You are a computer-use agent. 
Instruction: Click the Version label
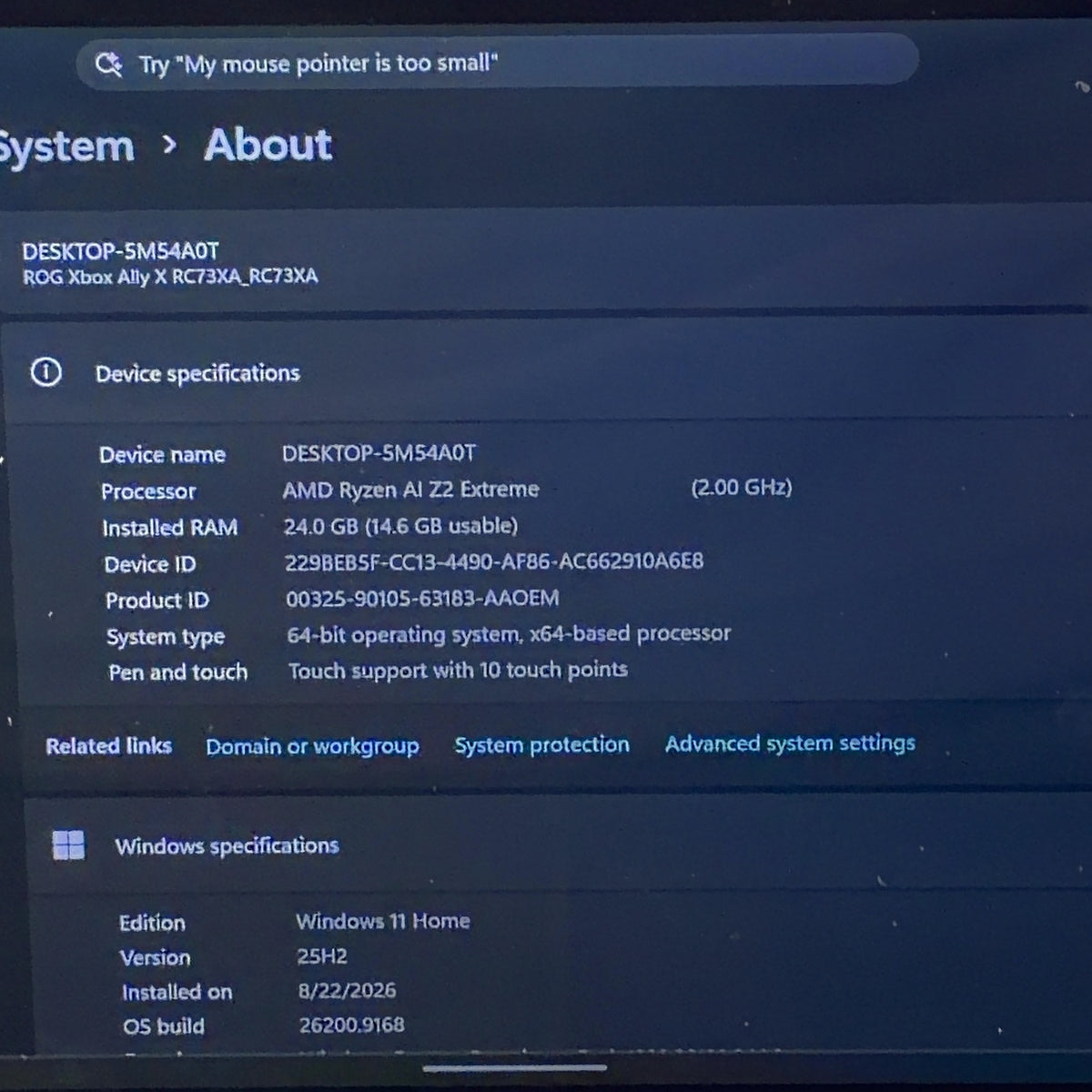pyautogui.click(x=155, y=957)
